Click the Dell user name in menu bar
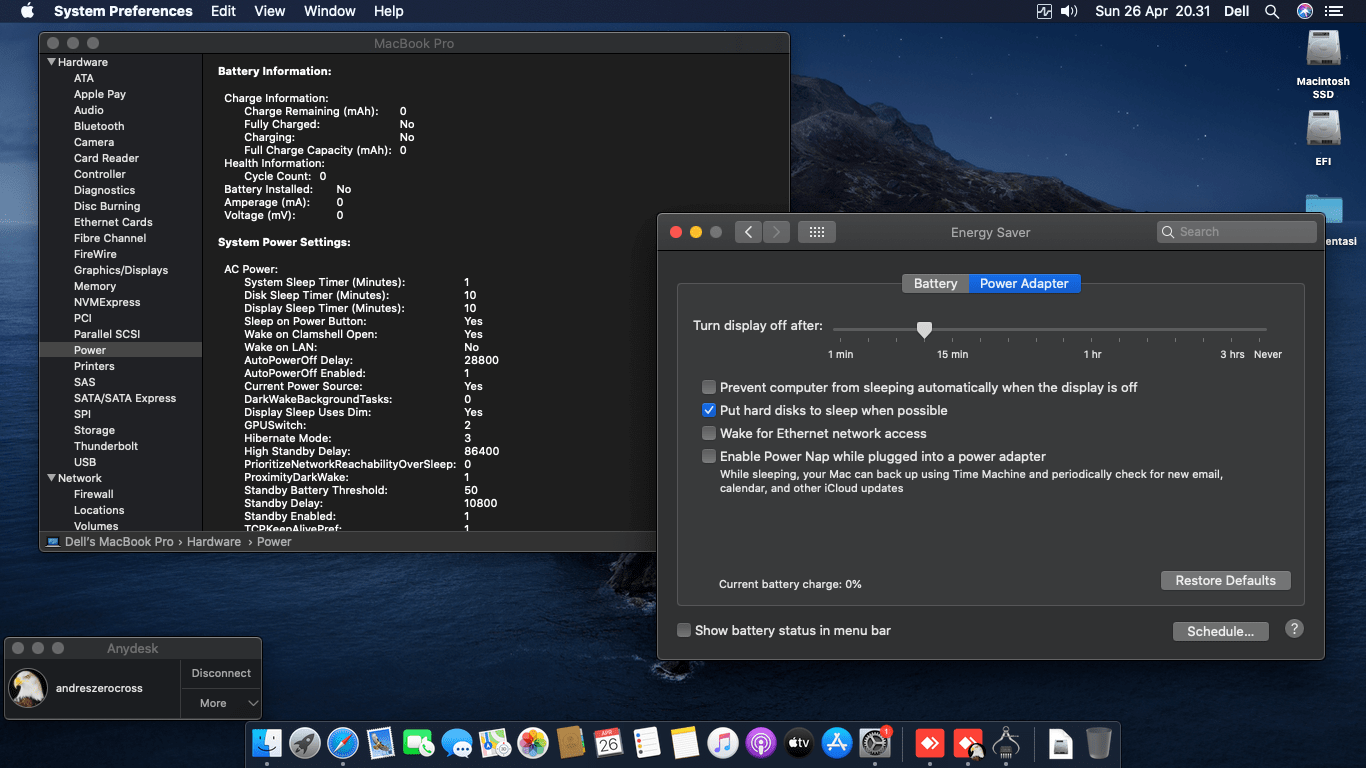1366x768 pixels. [x=1237, y=11]
